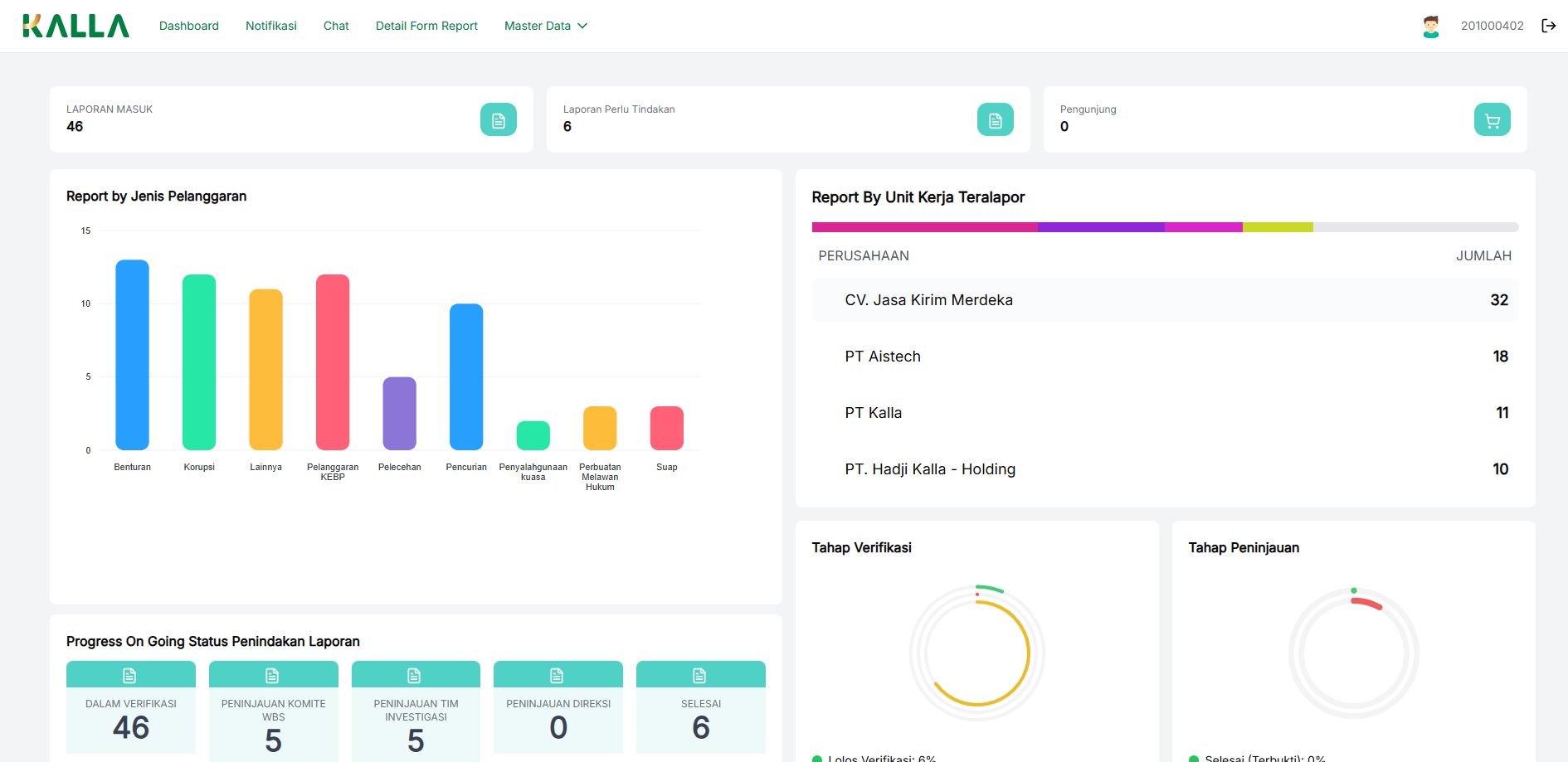The height and width of the screenshot is (762, 1568).
Task: Go to the Notifikasi page
Action: coord(271,26)
